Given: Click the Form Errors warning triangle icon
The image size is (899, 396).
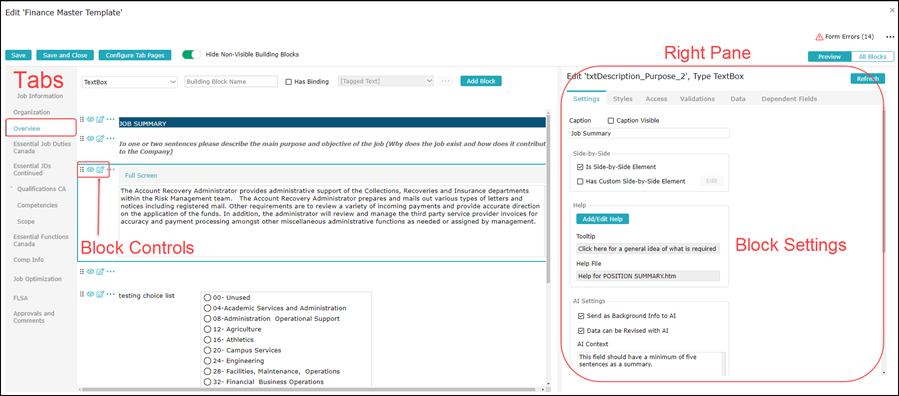Looking at the screenshot, I should pos(819,37).
